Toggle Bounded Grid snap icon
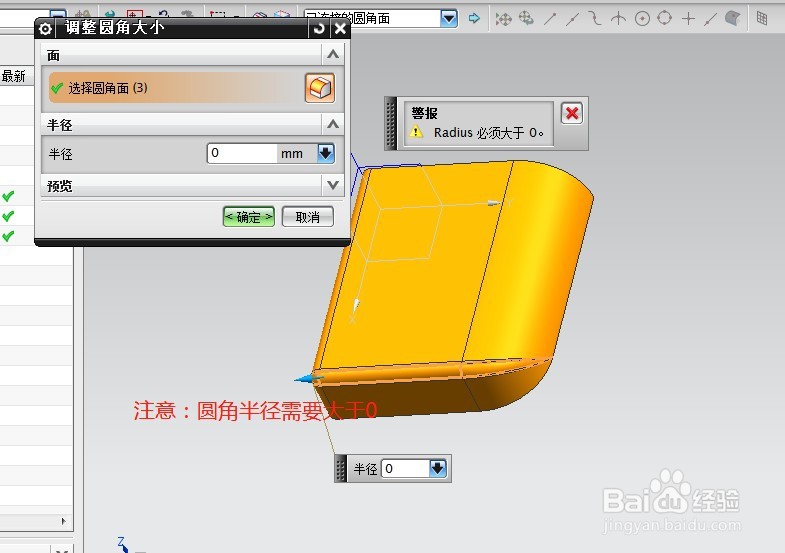785x553 pixels. point(762,19)
